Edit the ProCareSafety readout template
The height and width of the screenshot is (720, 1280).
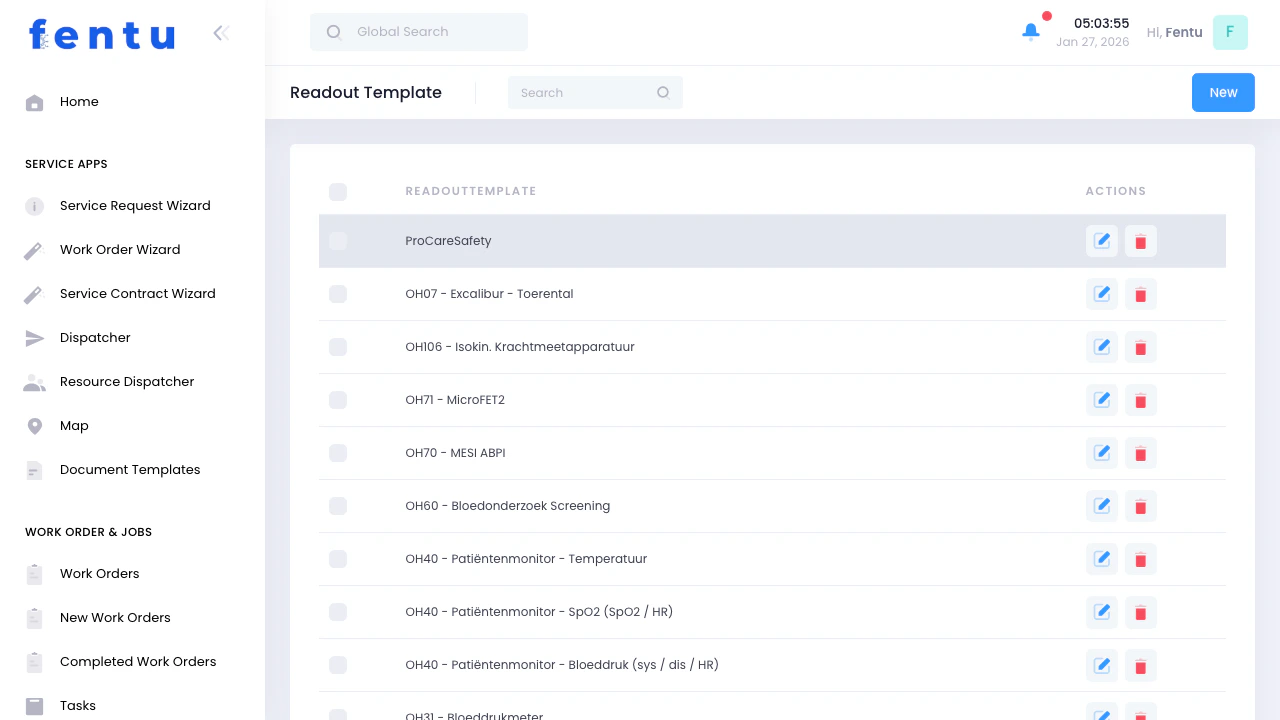(1101, 241)
